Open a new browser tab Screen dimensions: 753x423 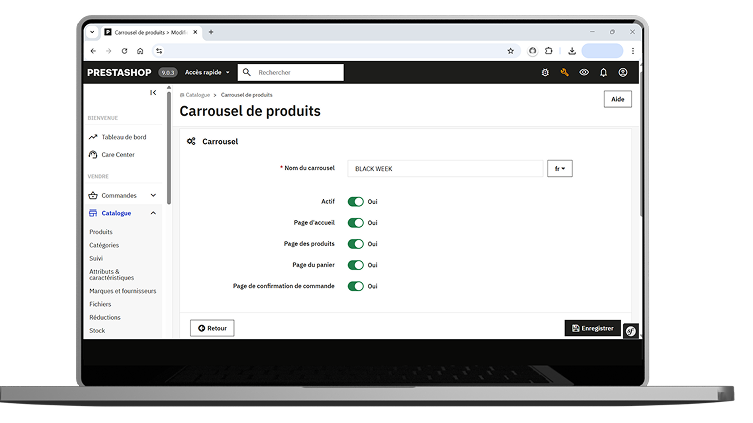211,32
